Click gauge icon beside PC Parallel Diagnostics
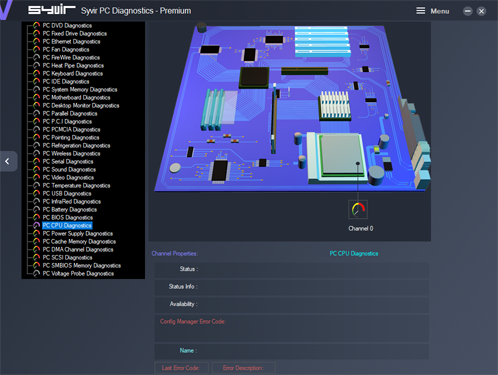 pos(36,113)
